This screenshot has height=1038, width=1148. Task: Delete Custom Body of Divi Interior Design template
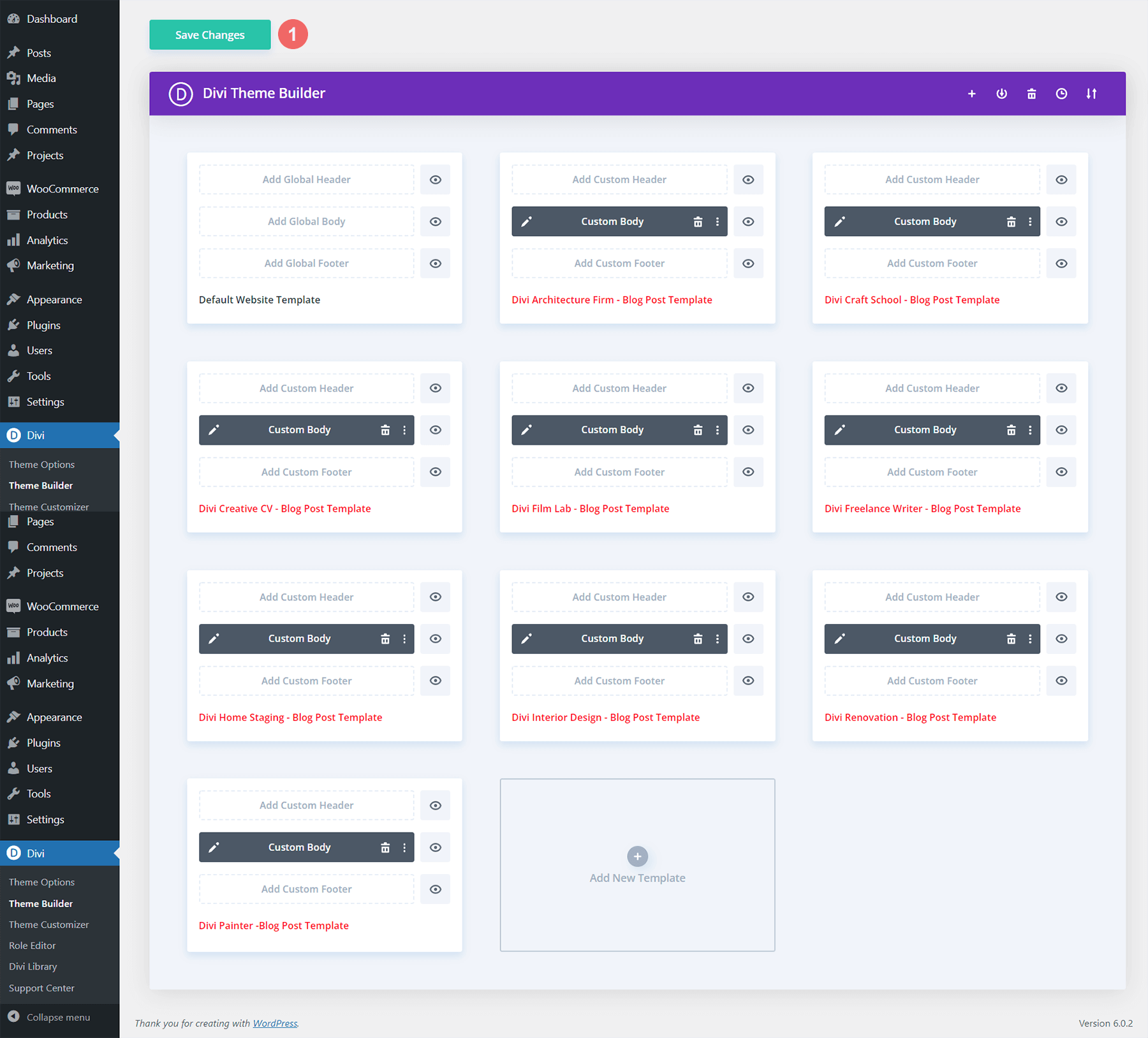pyautogui.click(x=698, y=639)
